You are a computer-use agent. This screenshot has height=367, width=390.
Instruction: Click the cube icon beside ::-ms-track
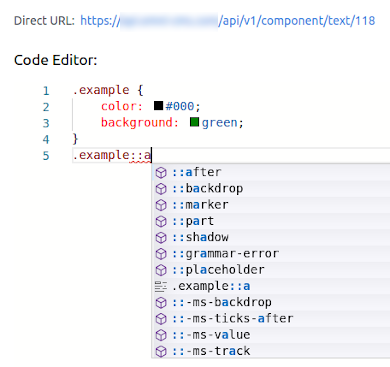pos(161,351)
